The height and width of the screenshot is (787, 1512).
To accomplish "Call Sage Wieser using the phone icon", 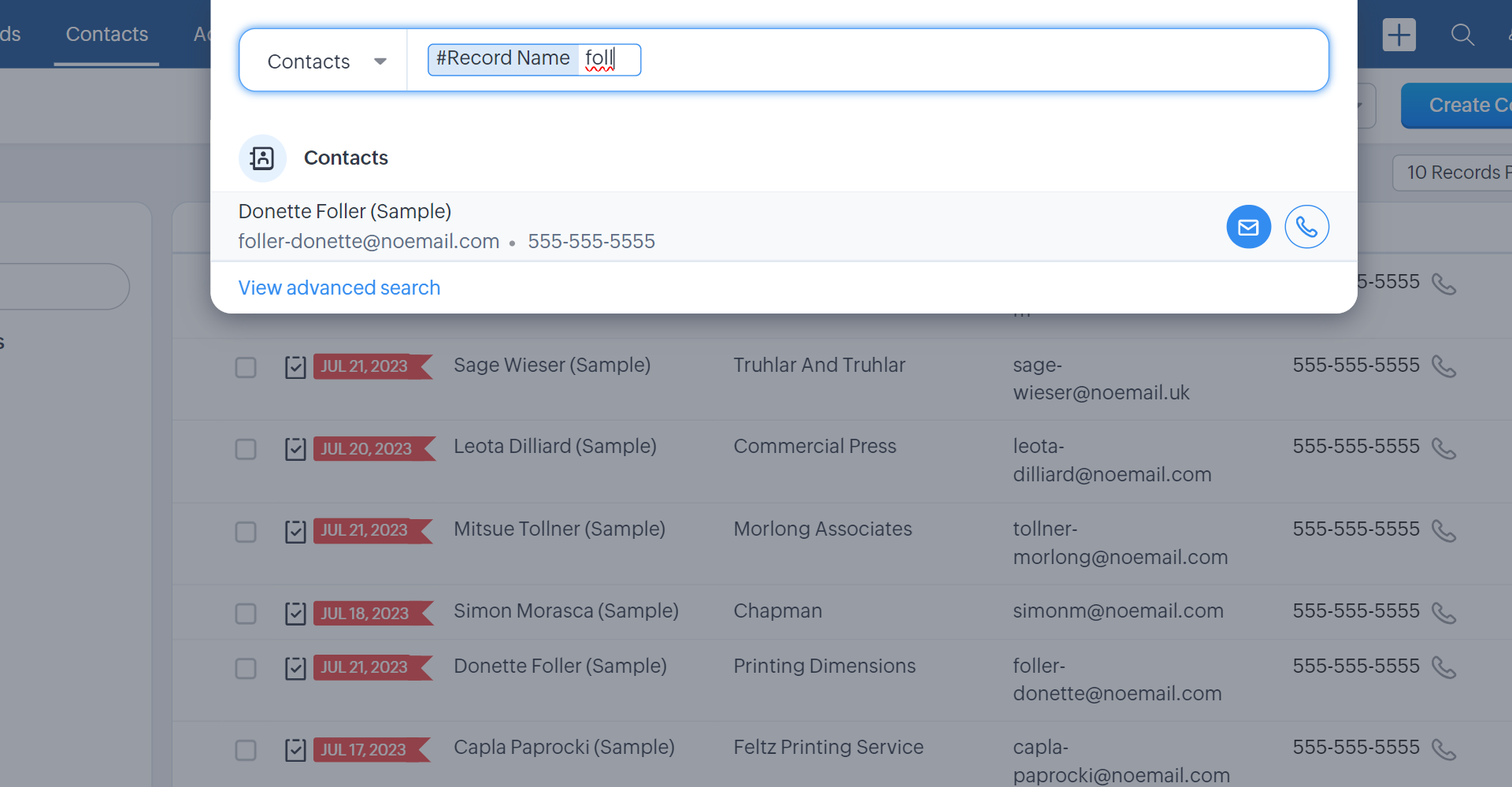I will pyautogui.click(x=1443, y=366).
